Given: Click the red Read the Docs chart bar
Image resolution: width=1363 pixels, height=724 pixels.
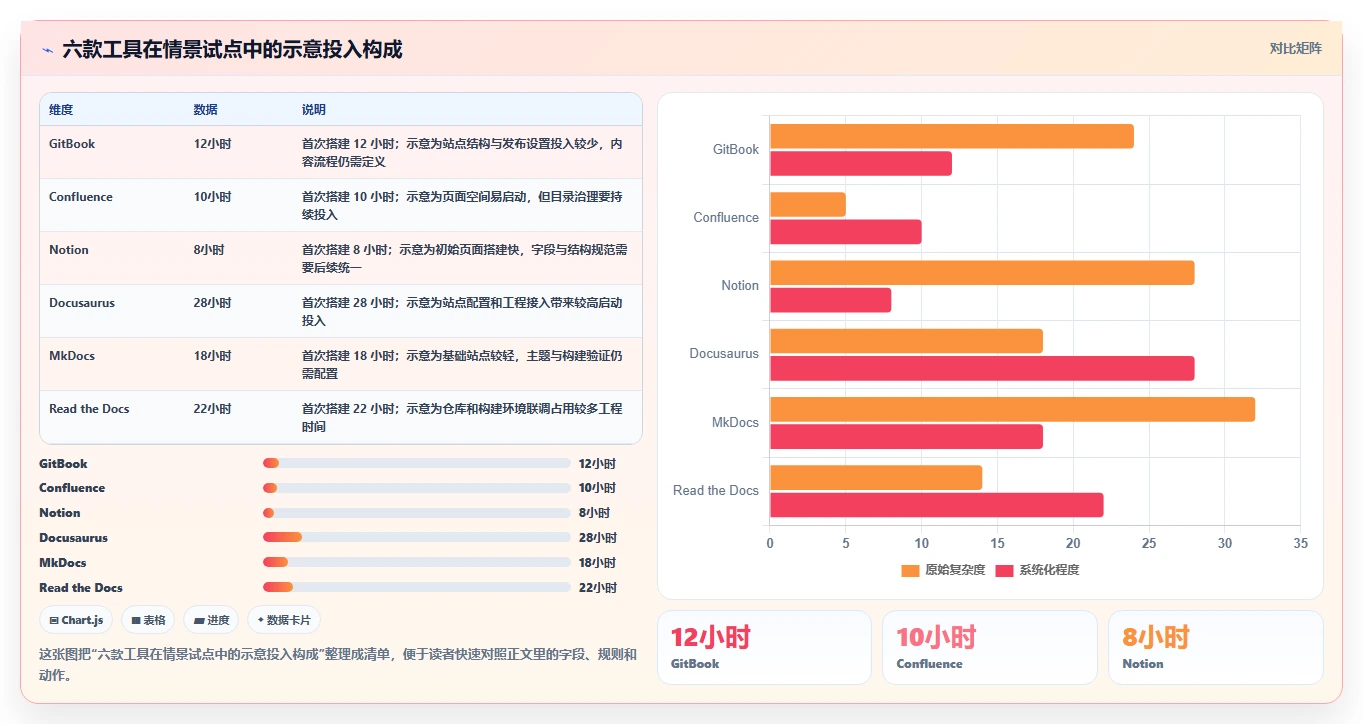Looking at the screenshot, I should [x=937, y=505].
